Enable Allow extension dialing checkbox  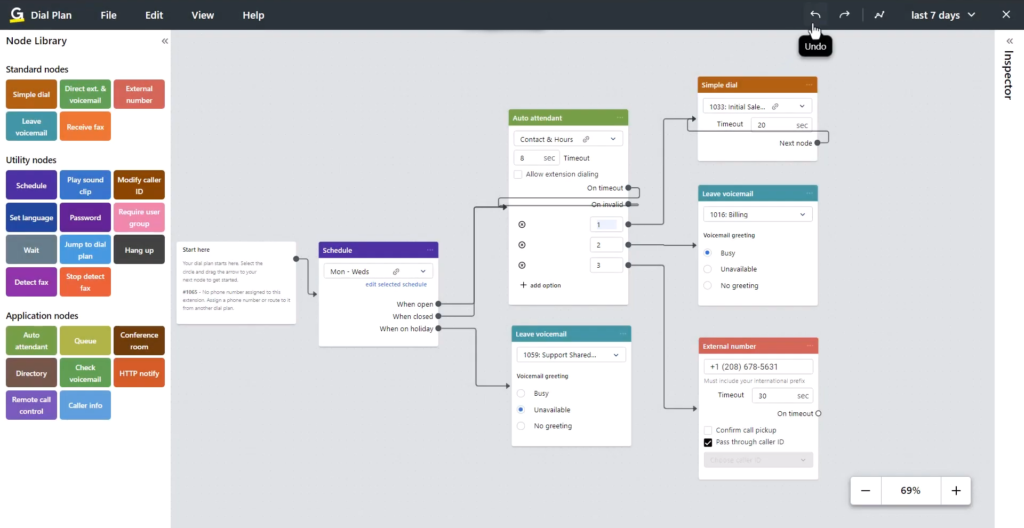518,174
